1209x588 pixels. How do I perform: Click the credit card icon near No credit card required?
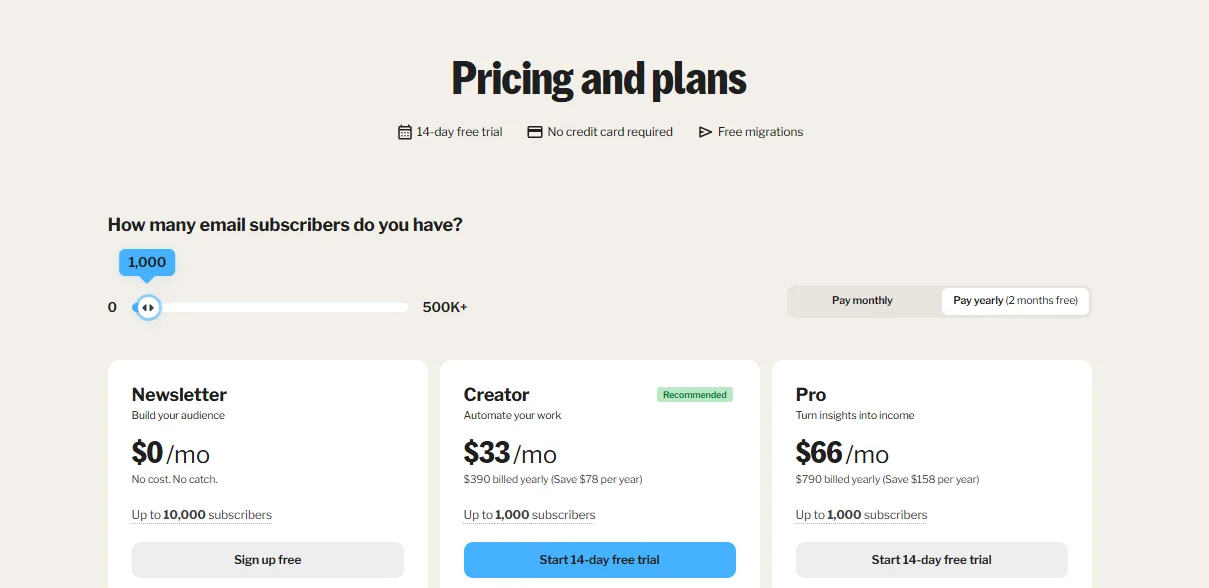pyautogui.click(x=534, y=131)
